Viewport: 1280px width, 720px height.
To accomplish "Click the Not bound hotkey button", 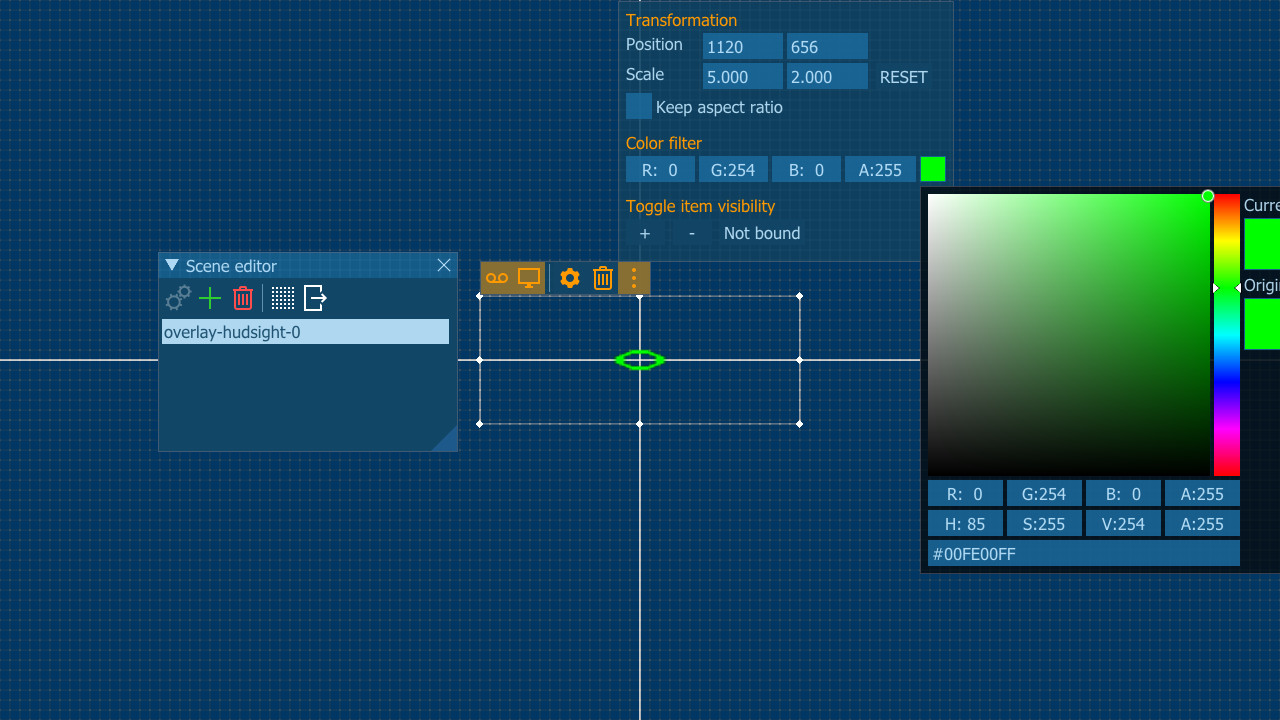I will coord(762,233).
